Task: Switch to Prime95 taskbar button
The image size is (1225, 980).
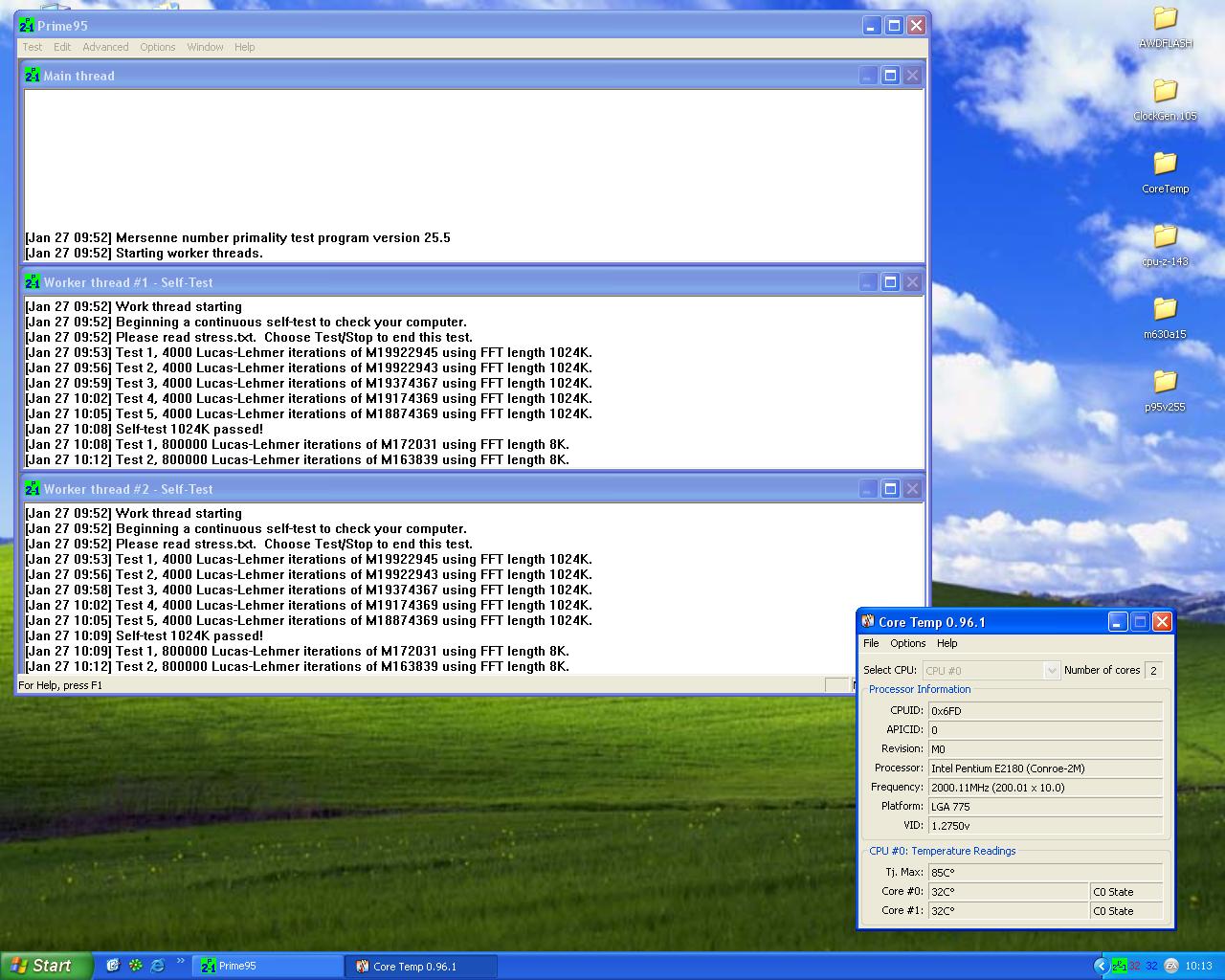Action: (x=269, y=966)
